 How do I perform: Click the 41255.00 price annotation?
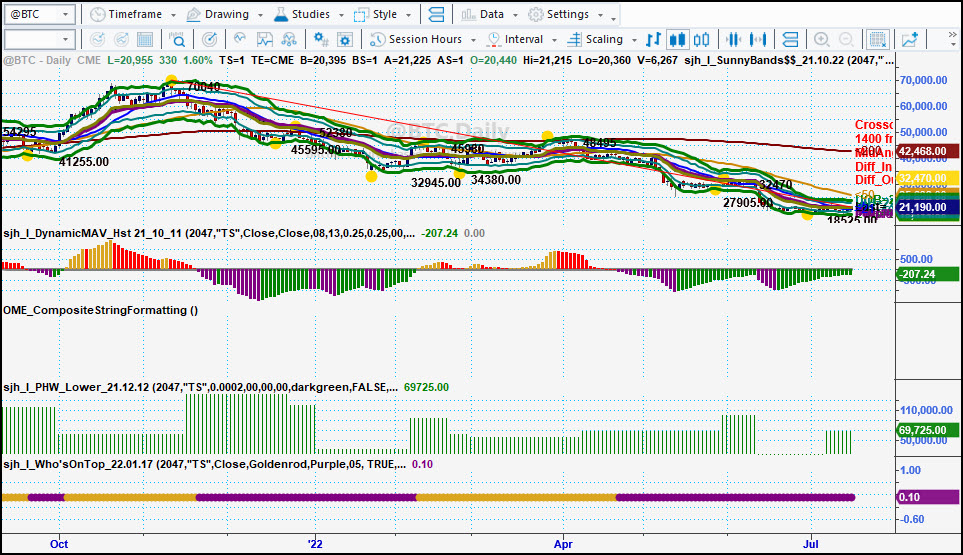[x=84, y=162]
